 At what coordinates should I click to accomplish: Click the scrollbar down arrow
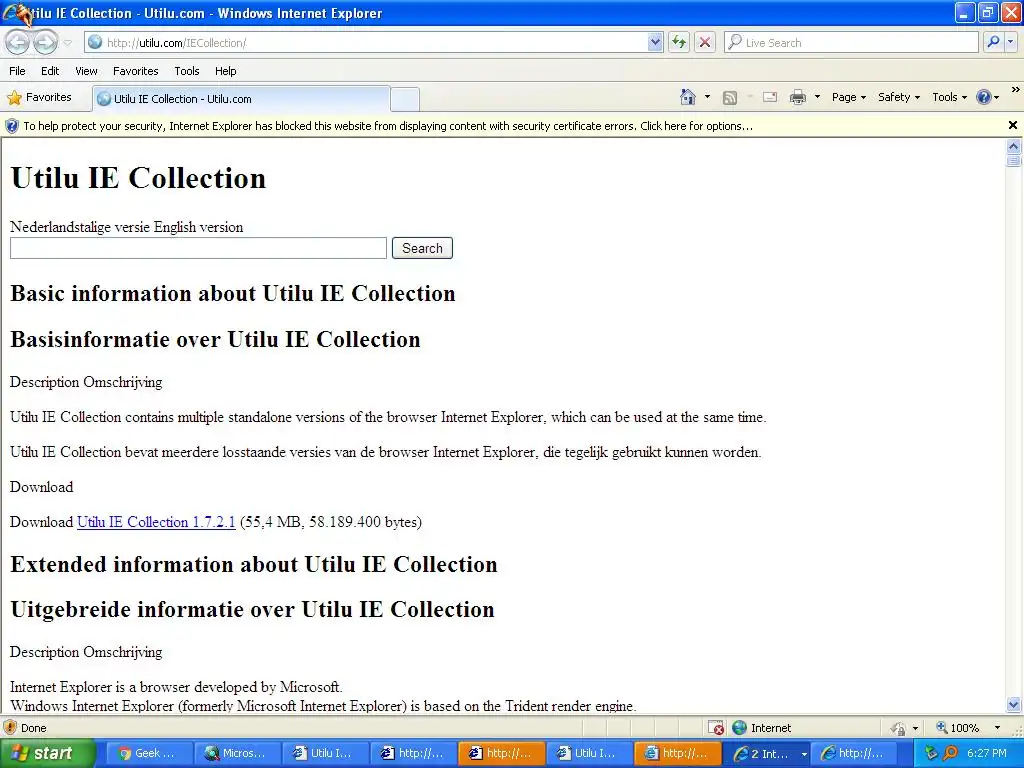point(1014,704)
